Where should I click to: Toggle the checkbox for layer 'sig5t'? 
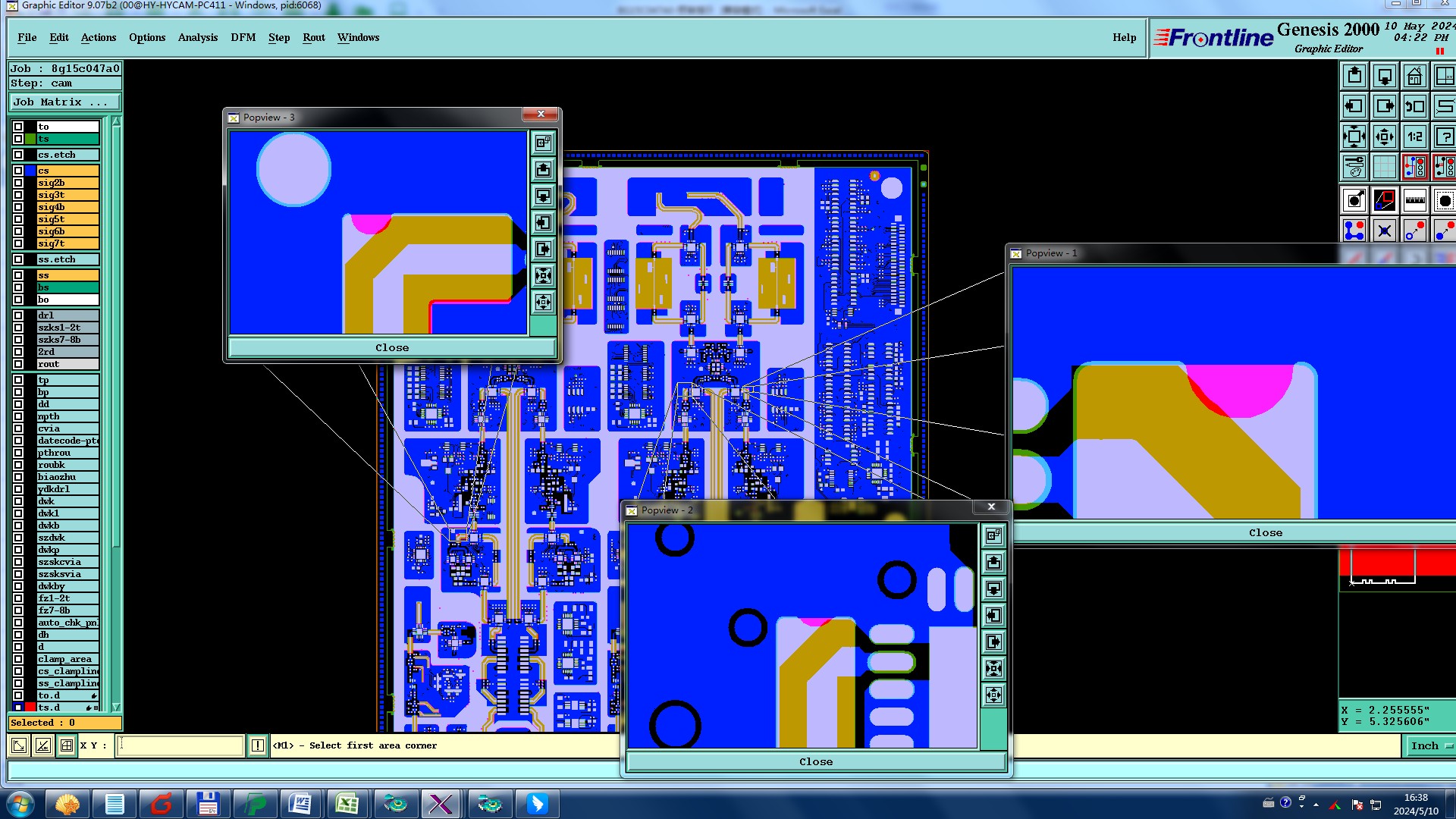click(18, 219)
